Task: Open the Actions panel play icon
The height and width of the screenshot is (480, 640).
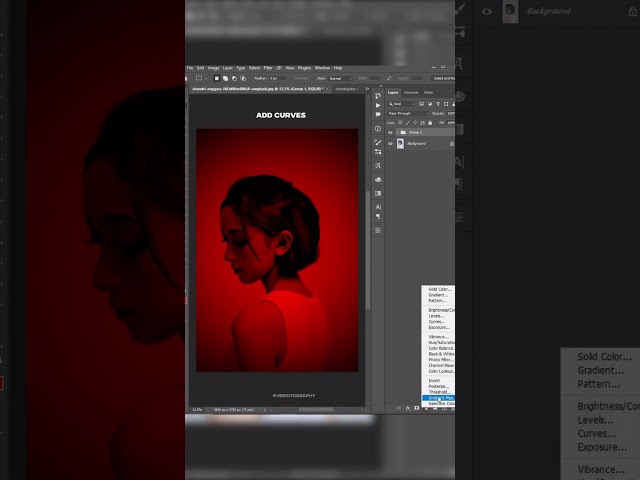Action: [378, 105]
